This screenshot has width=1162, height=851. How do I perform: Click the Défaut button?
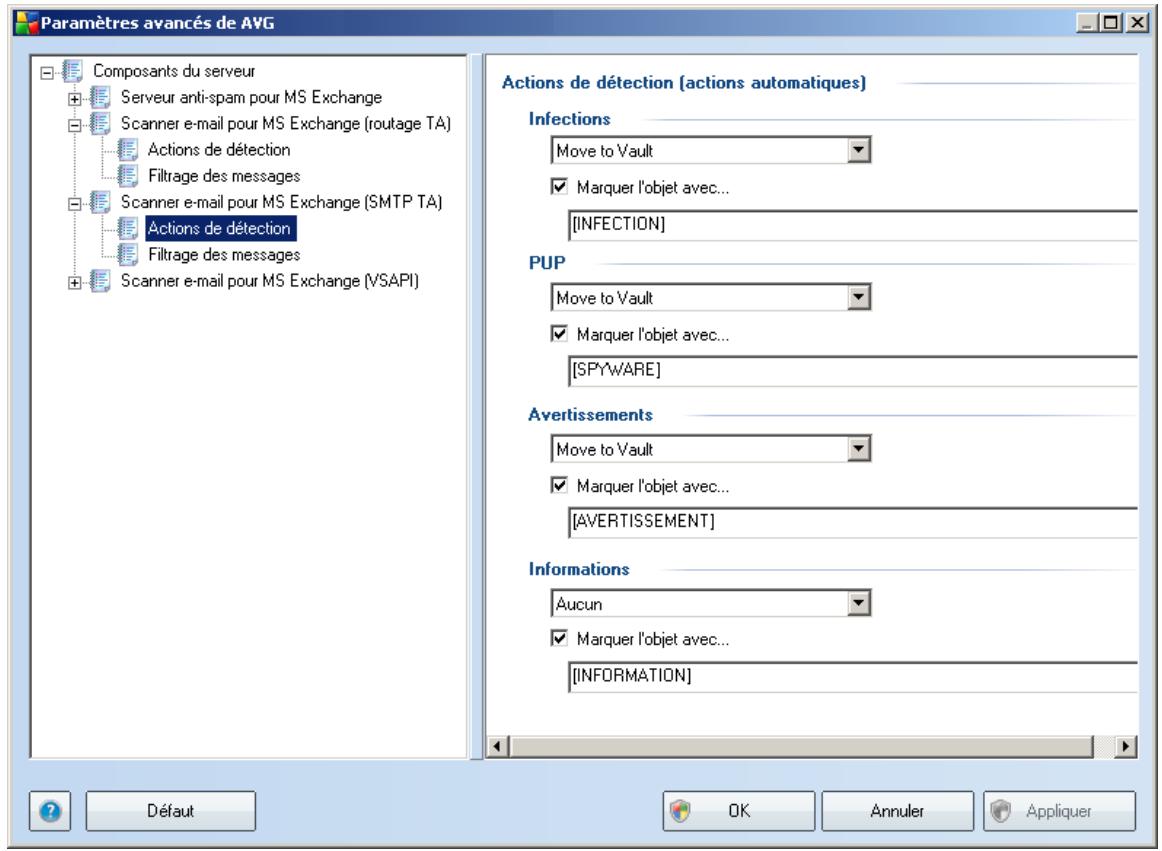(170, 811)
